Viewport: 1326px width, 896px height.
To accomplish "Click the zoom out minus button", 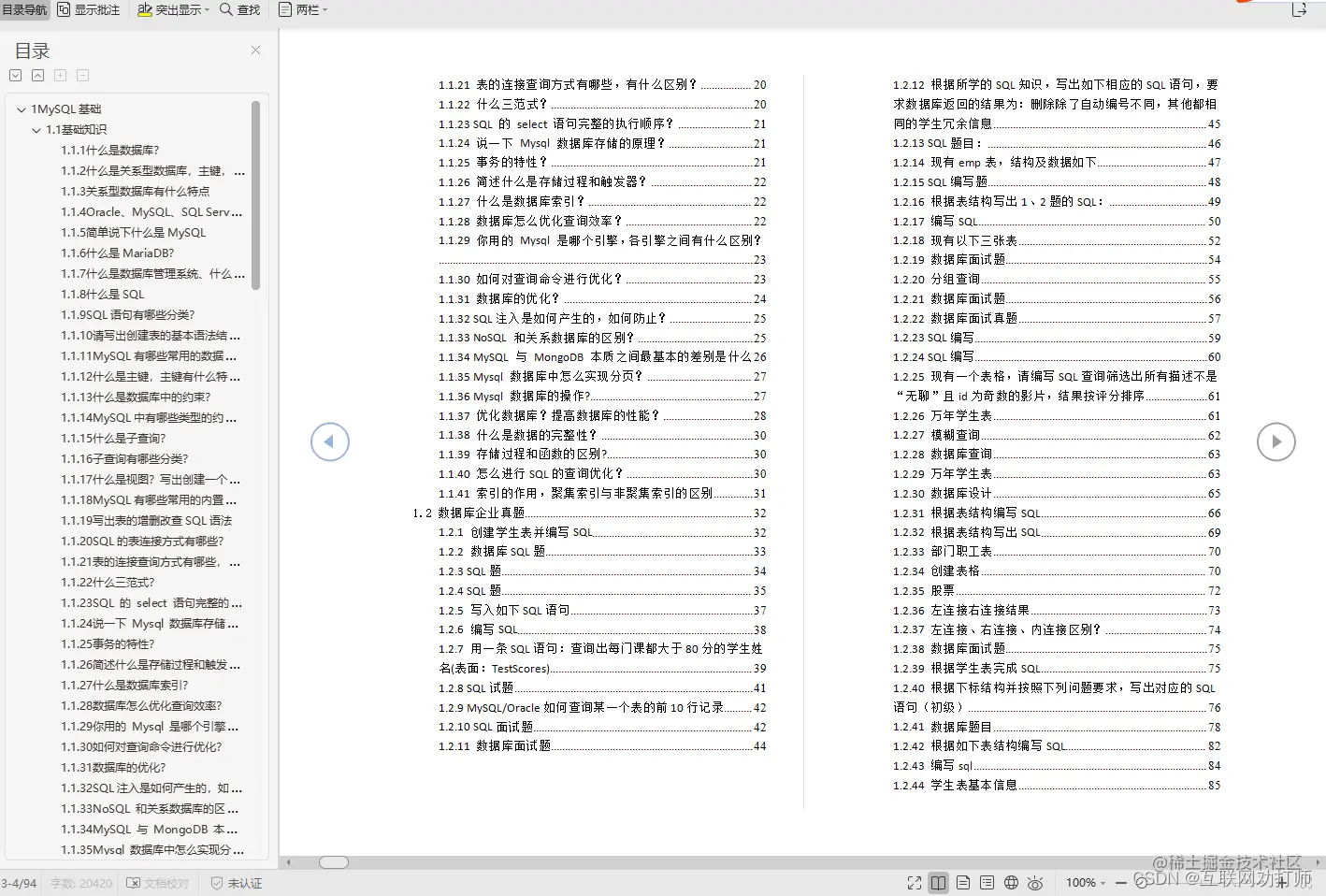I will 1121,883.
